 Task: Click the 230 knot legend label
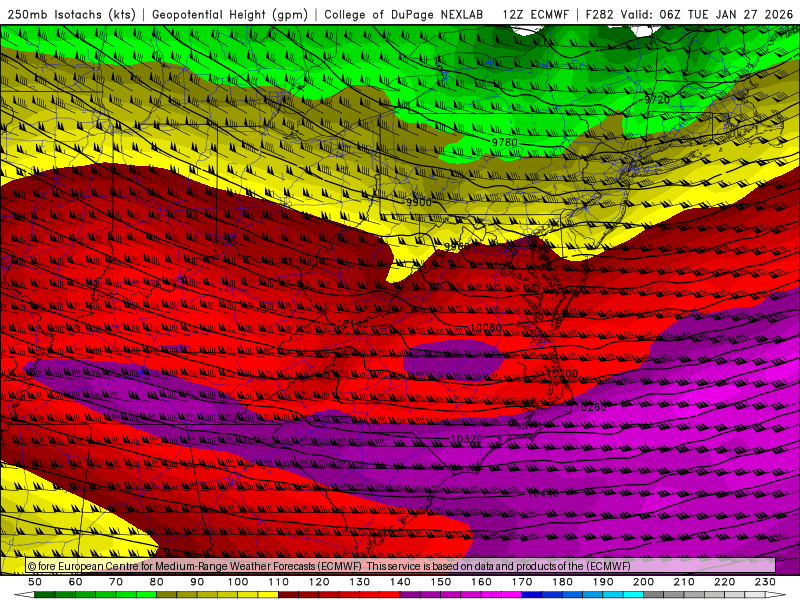point(765,582)
